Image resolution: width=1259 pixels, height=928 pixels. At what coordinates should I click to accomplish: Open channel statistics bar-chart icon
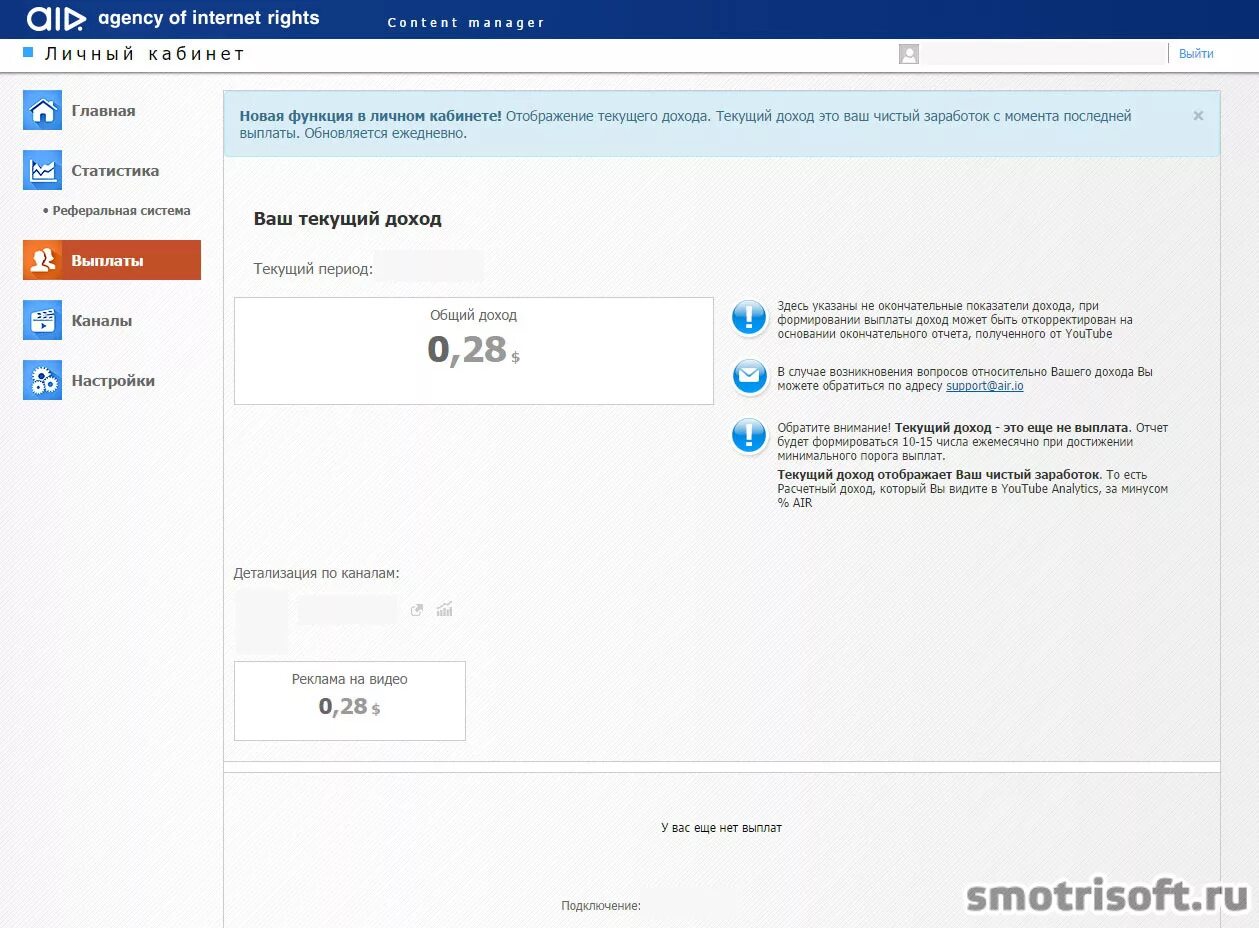click(444, 609)
